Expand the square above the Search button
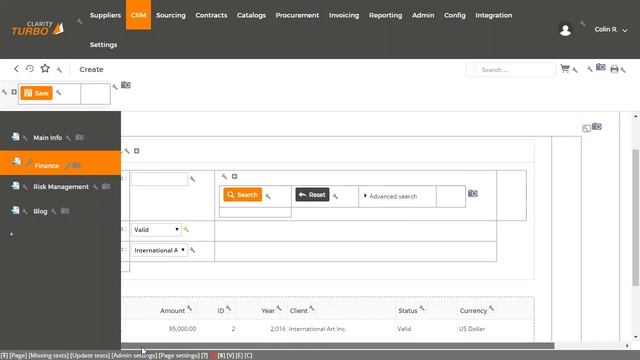 click(x=234, y=176)
